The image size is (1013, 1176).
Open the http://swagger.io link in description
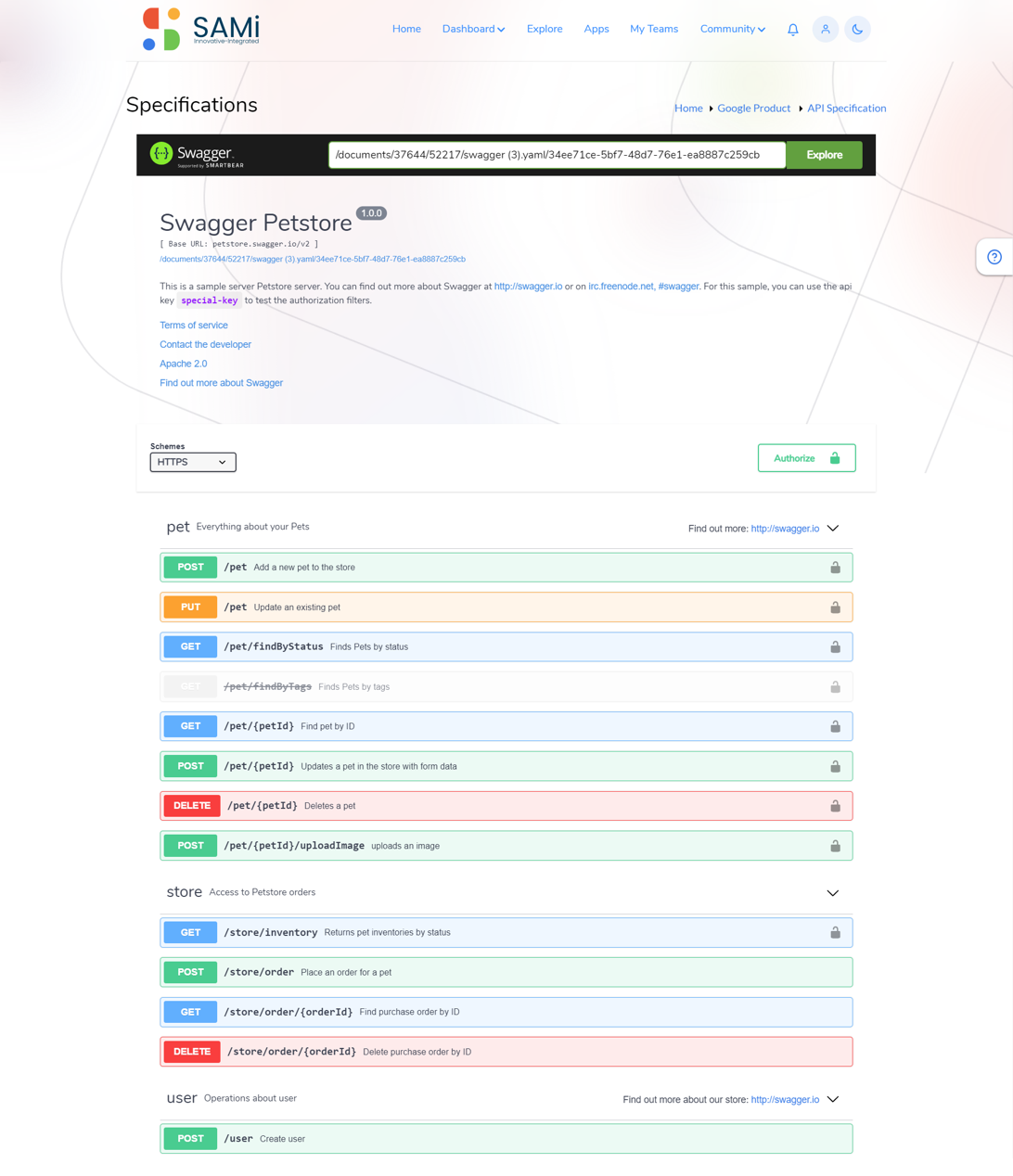(528, 287)
